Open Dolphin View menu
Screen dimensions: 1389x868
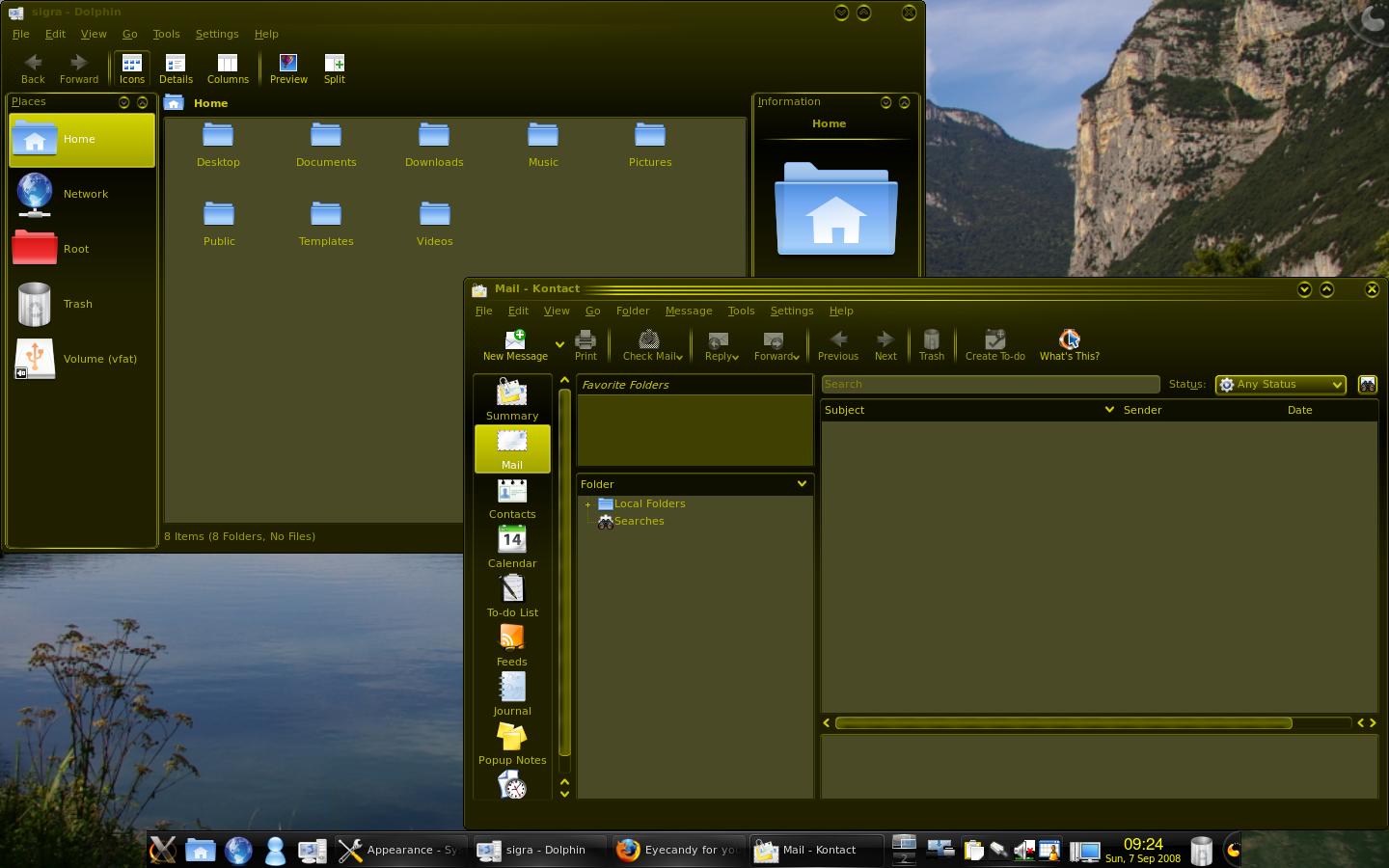click(94, 34)
